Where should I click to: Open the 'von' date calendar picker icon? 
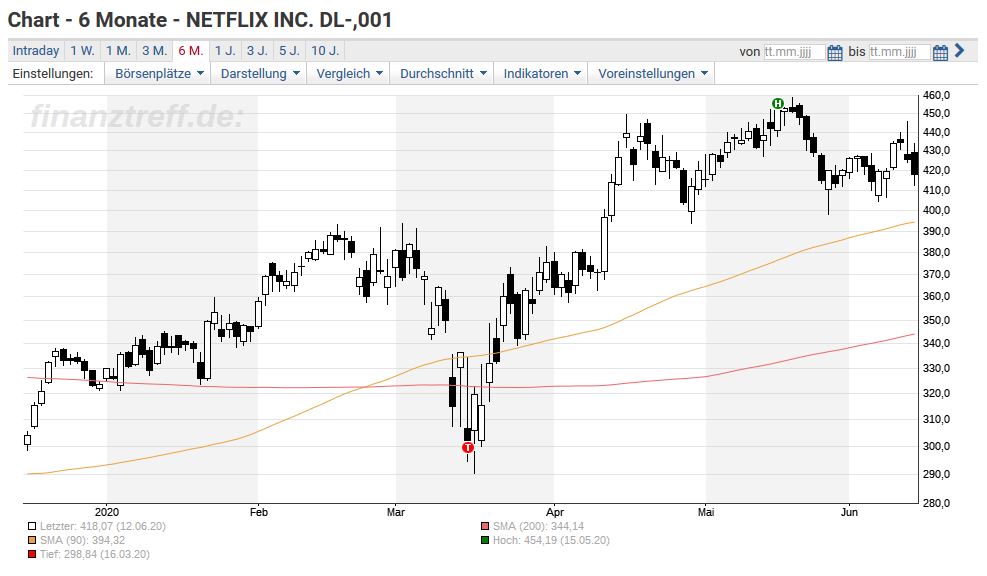[835, 52]
